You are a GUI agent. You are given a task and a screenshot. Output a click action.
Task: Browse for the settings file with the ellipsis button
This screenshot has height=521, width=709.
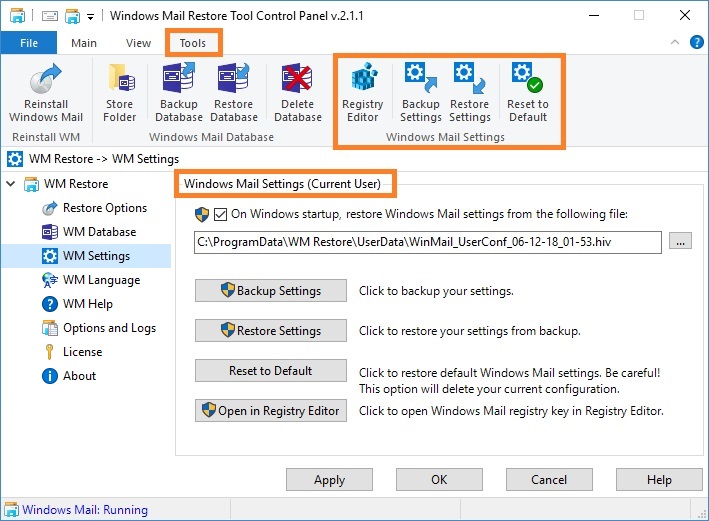pyautogui.click(x=680, y=242)
